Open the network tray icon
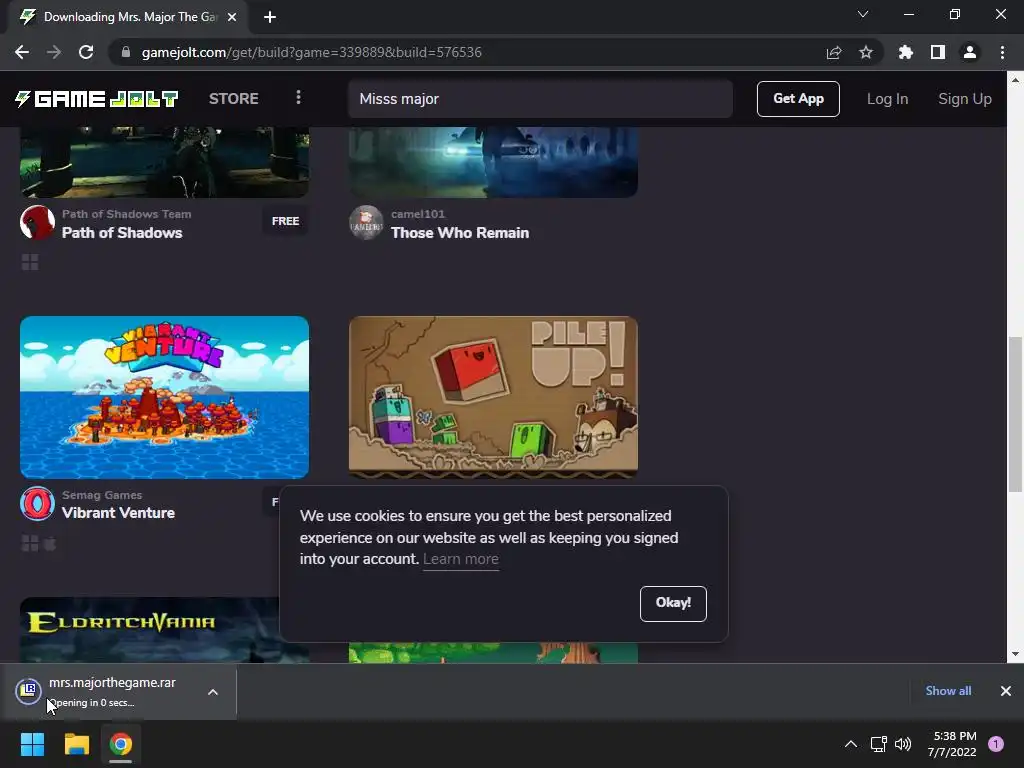The width and height of the screenshot is (1024, 768). pyautogui.click(x=878, y=744)
